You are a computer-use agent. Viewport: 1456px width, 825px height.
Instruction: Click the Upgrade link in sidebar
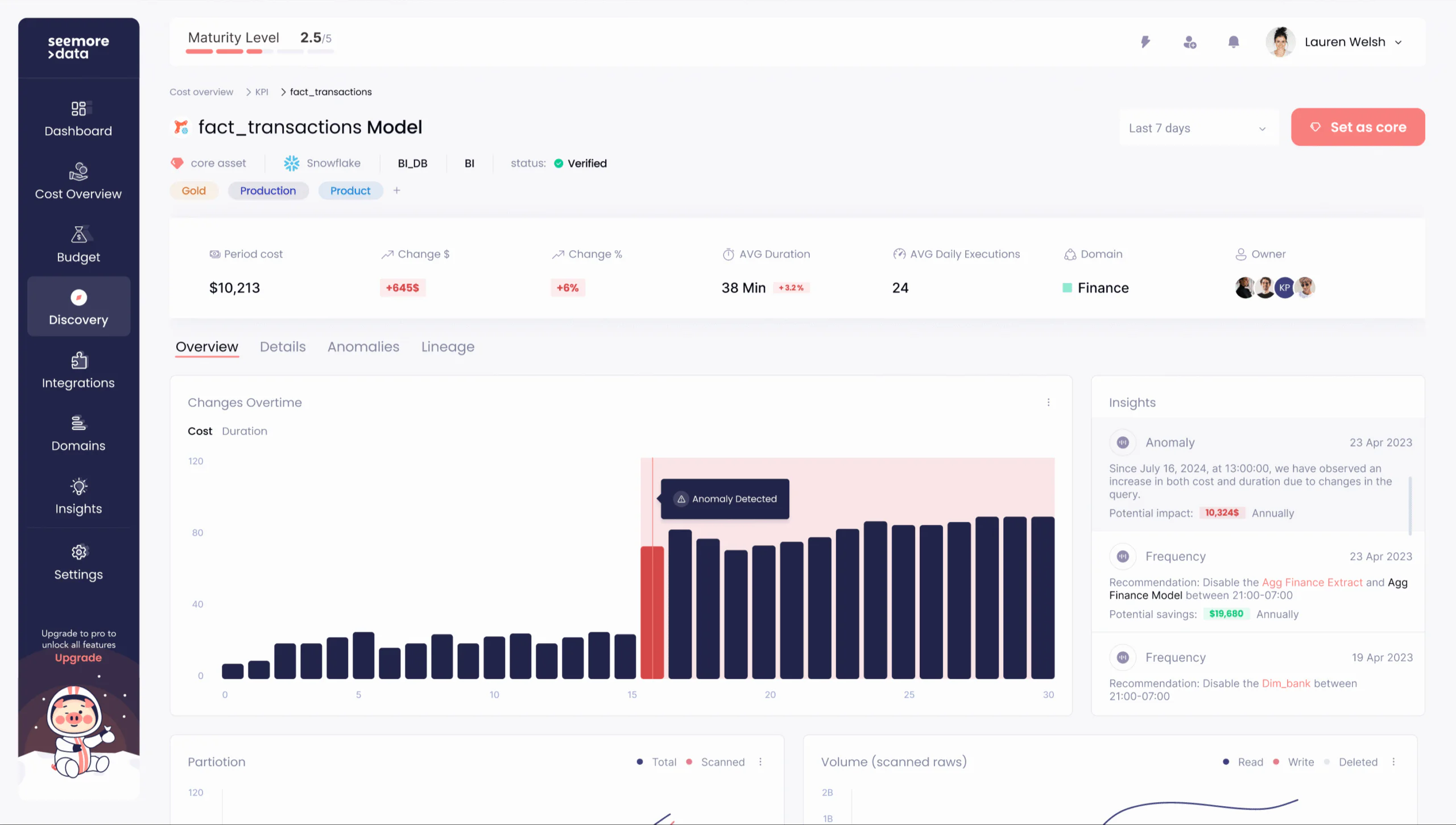pyautogui.click(x=78, y=658)
